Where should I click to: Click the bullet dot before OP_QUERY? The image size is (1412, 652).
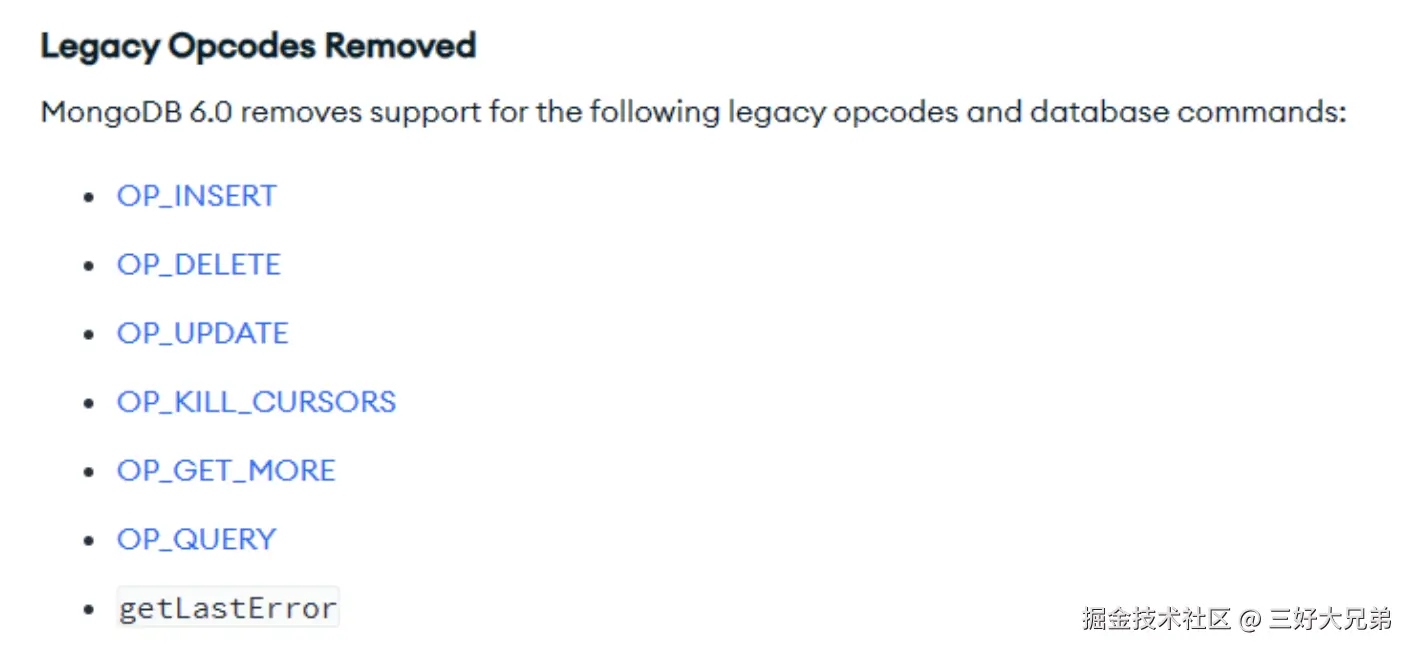pos(91,541)
